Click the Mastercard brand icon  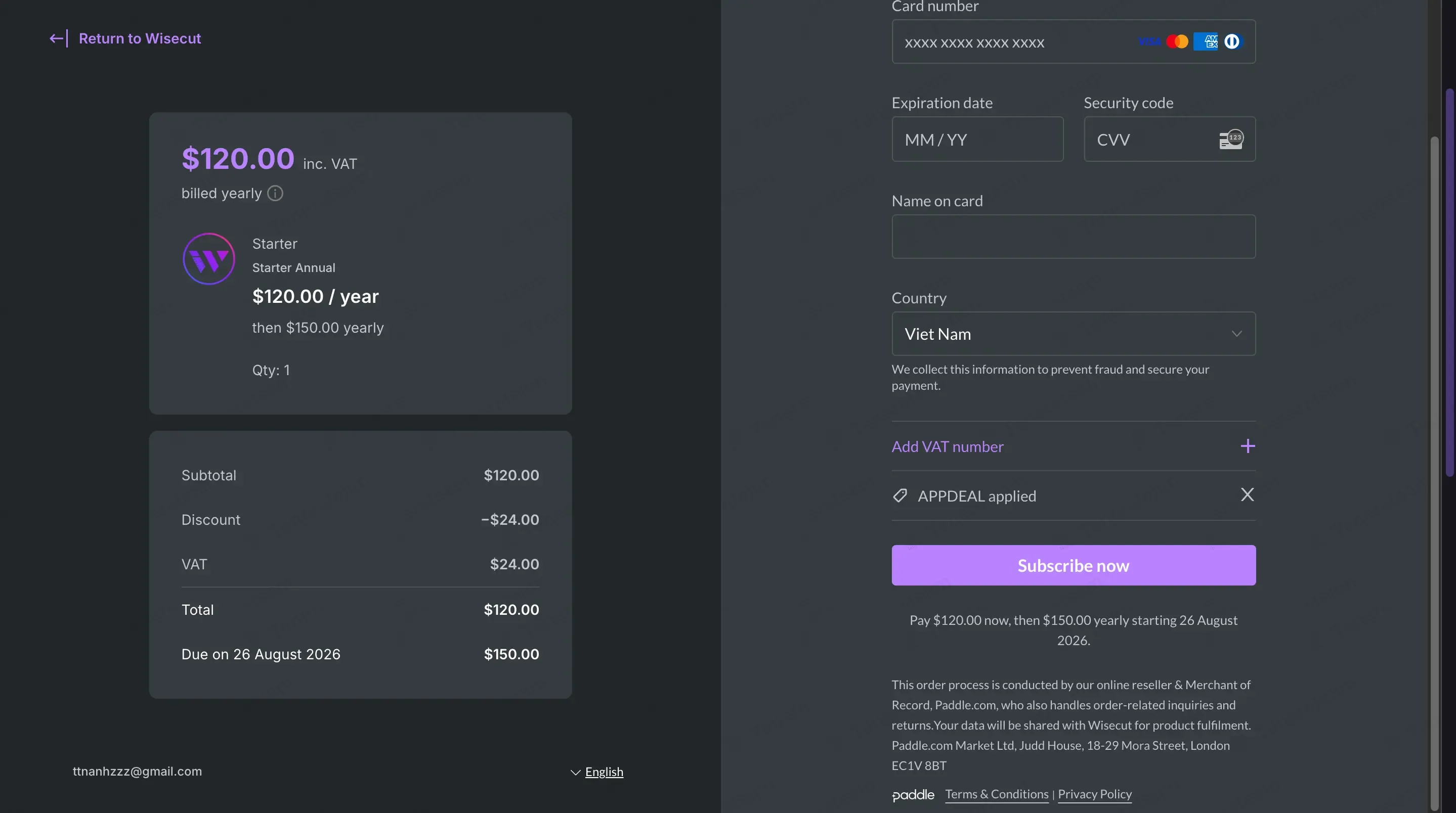1177,42
